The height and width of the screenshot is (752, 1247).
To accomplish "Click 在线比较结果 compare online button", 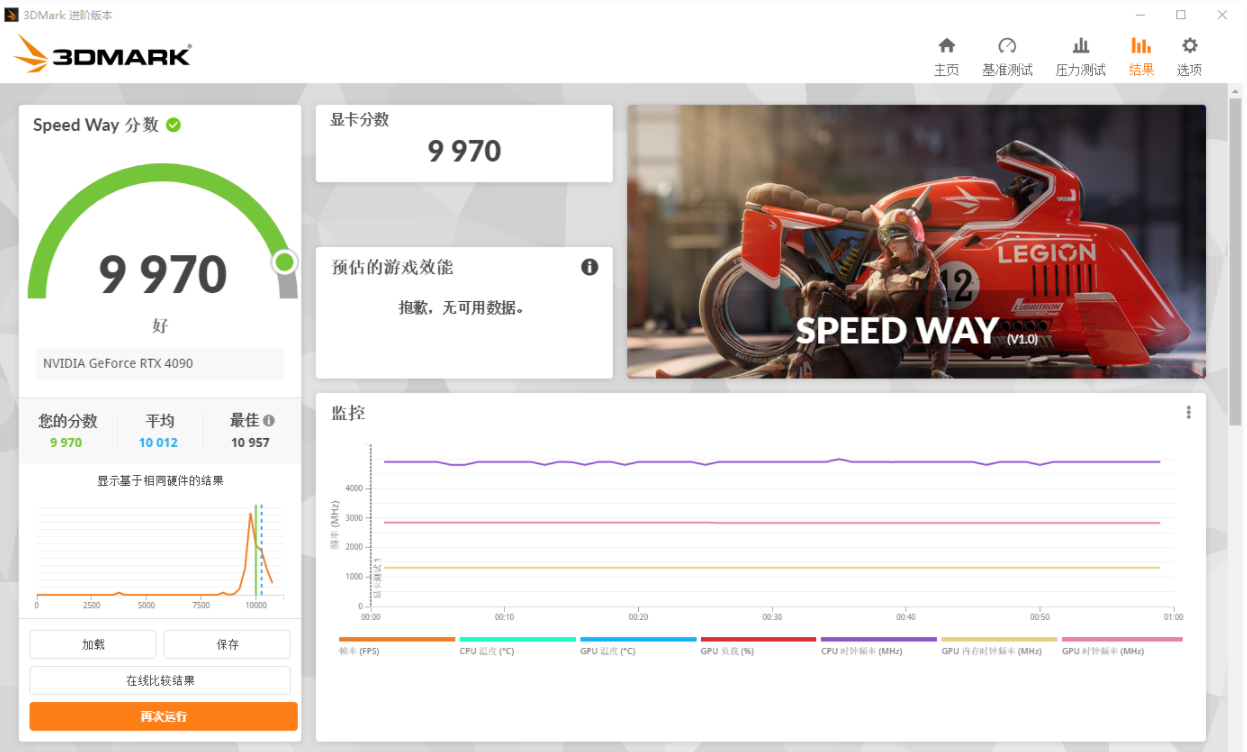I will point(160,680).
